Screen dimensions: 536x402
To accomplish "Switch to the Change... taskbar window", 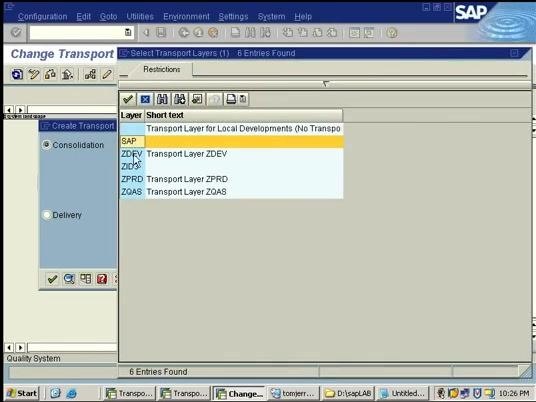I will 240,393.
